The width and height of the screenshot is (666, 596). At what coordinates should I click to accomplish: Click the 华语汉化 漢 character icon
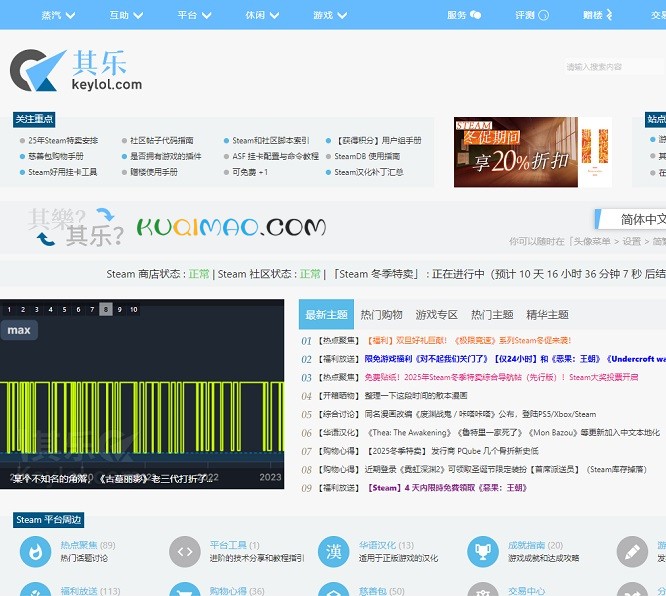point(334,551)
